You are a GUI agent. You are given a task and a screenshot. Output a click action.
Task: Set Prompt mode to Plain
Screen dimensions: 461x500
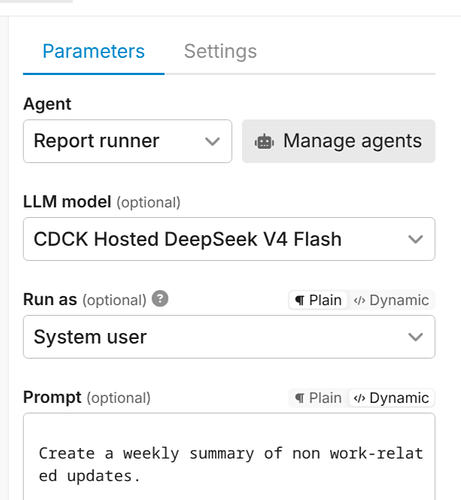click(x=318, y=398)
